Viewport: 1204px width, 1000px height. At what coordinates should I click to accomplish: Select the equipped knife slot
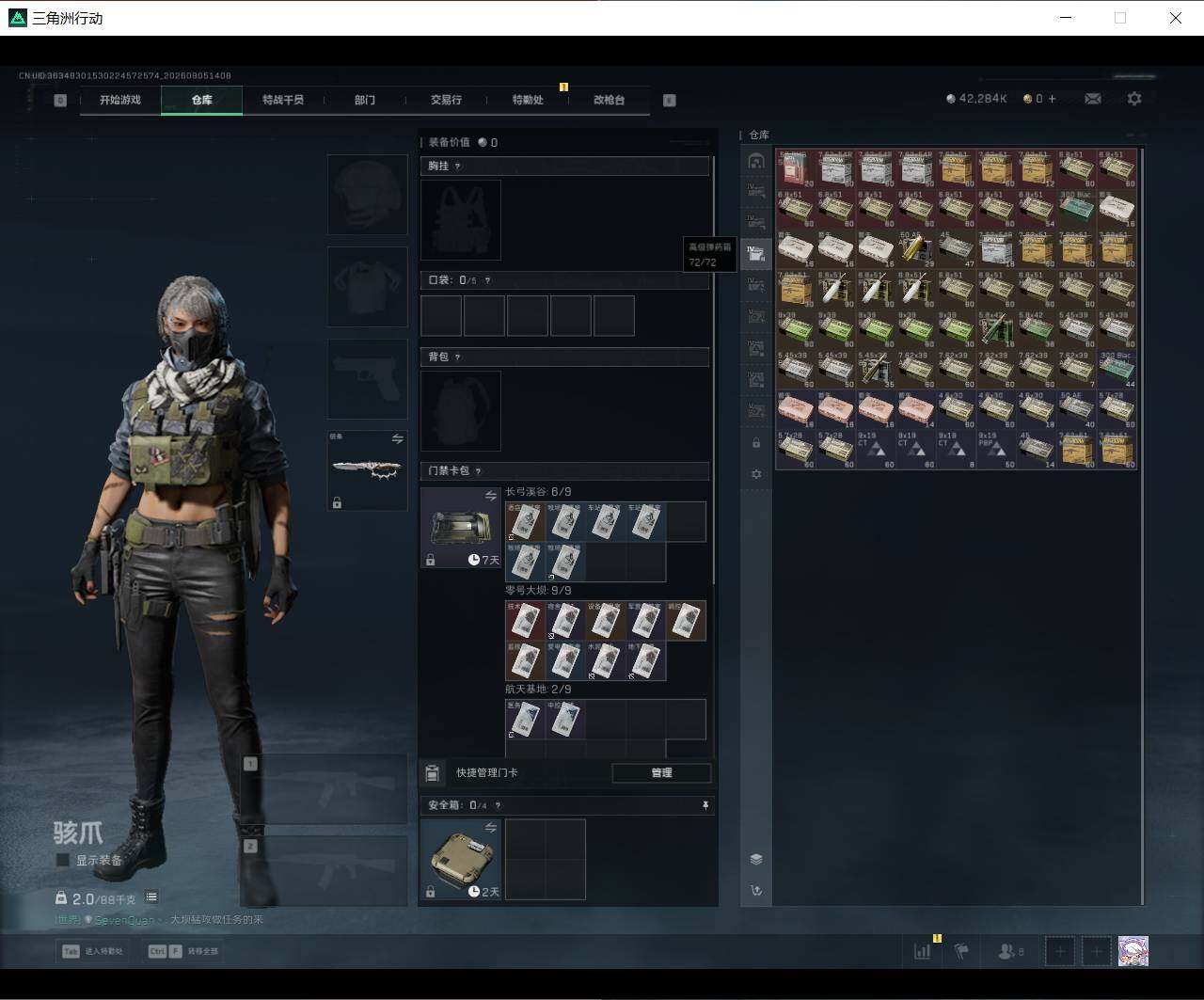coord(367,470)
